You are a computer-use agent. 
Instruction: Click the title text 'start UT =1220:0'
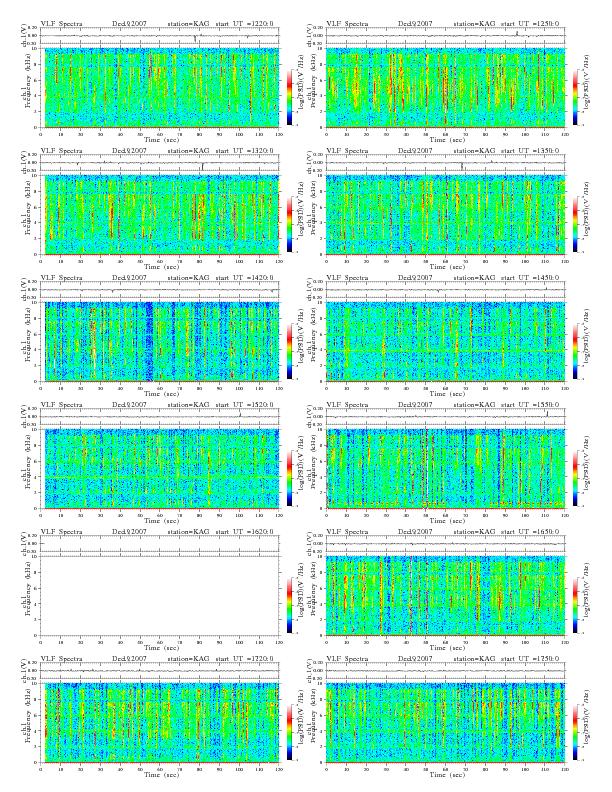(x=244, y=24)
